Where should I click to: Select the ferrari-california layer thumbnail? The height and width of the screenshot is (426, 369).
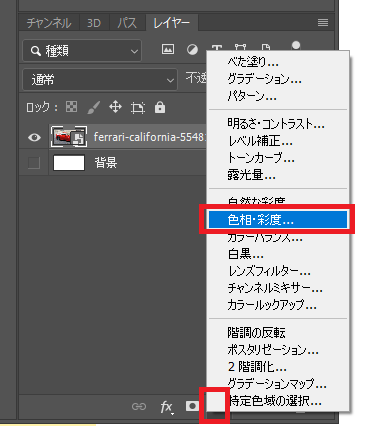(x=69, y=137)
